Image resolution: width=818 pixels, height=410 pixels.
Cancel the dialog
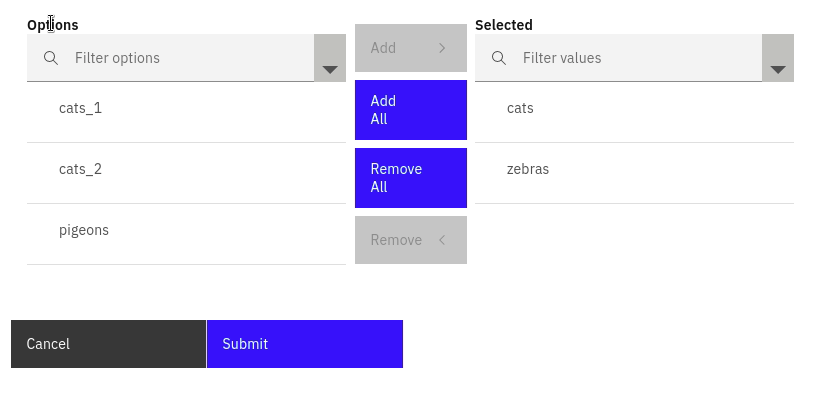coord(109,344)
